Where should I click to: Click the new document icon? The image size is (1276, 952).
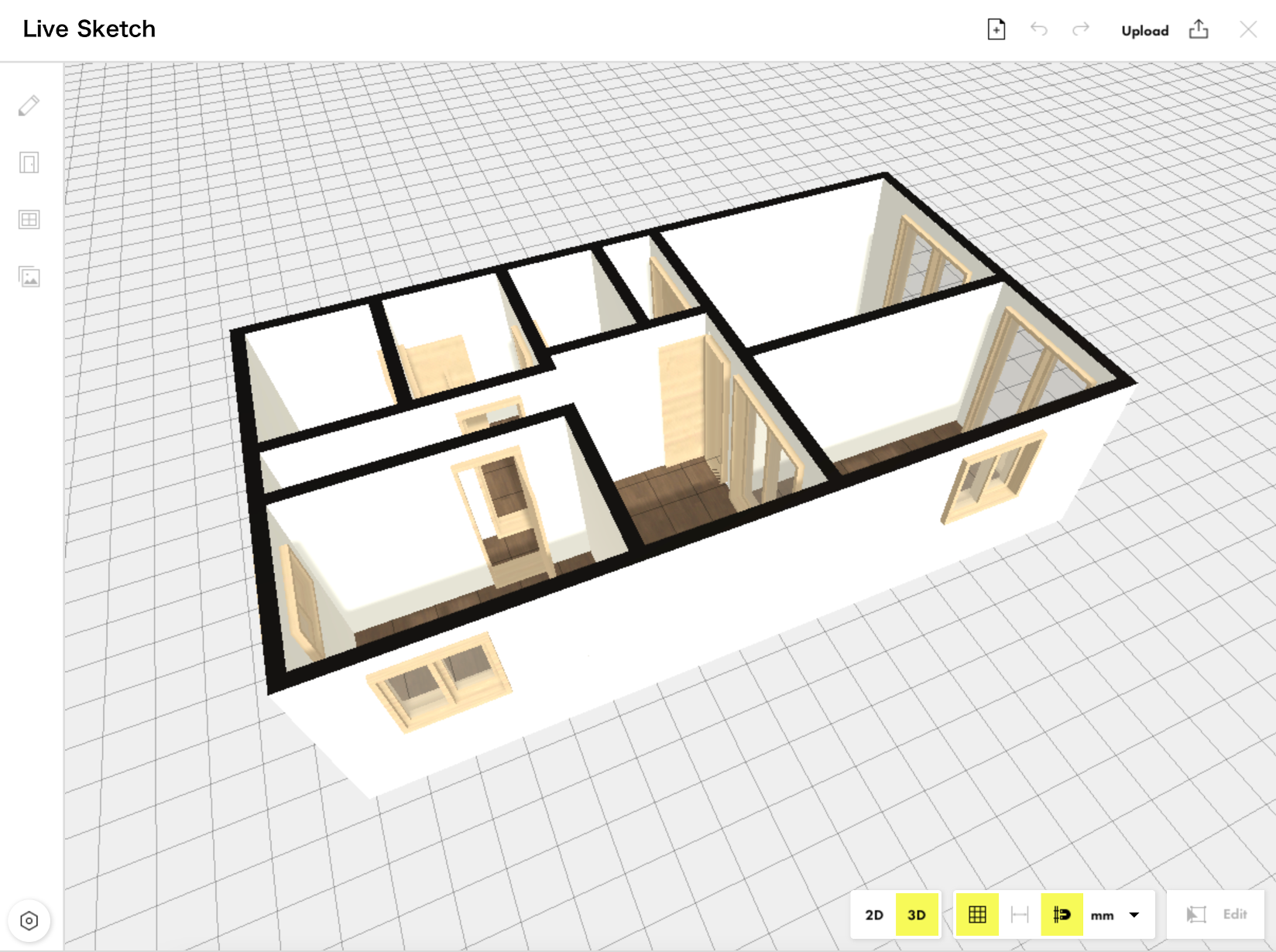tap(996, 29)
